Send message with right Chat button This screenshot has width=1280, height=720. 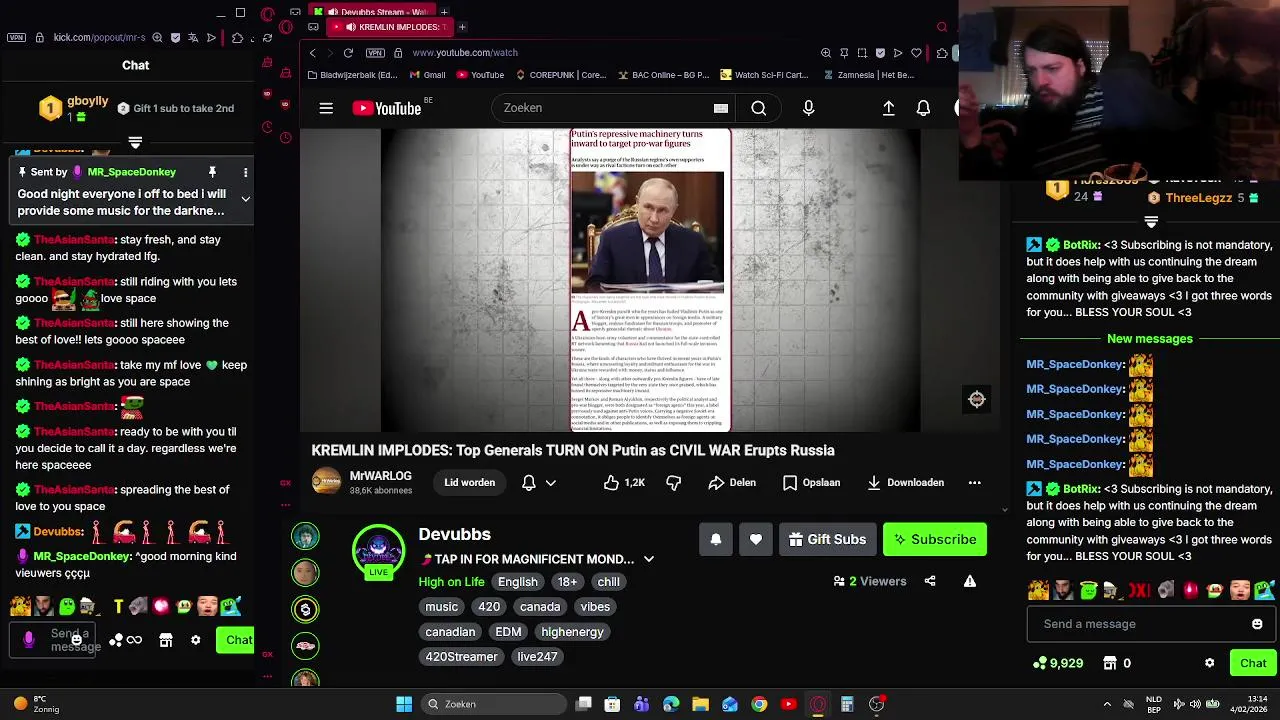pos(1253,663)
